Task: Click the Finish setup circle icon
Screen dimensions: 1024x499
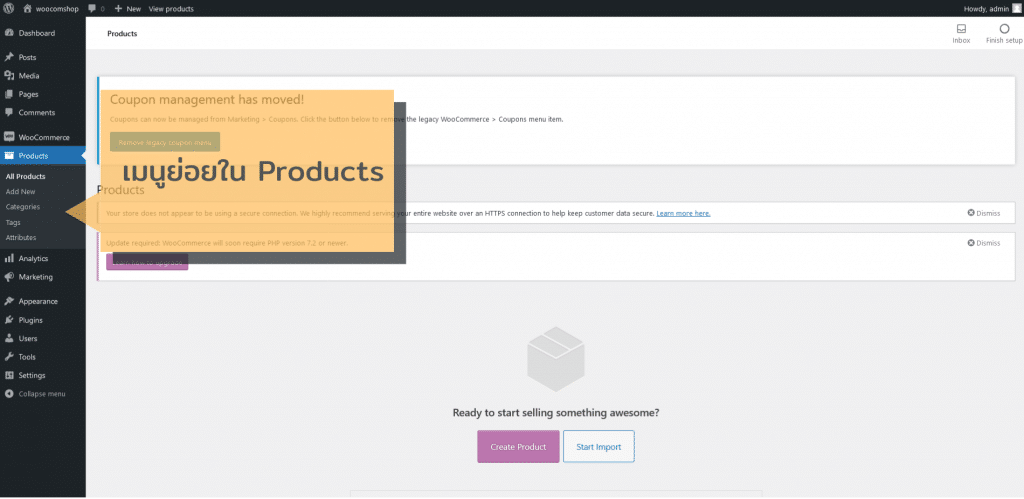Action: (1004, 29)
